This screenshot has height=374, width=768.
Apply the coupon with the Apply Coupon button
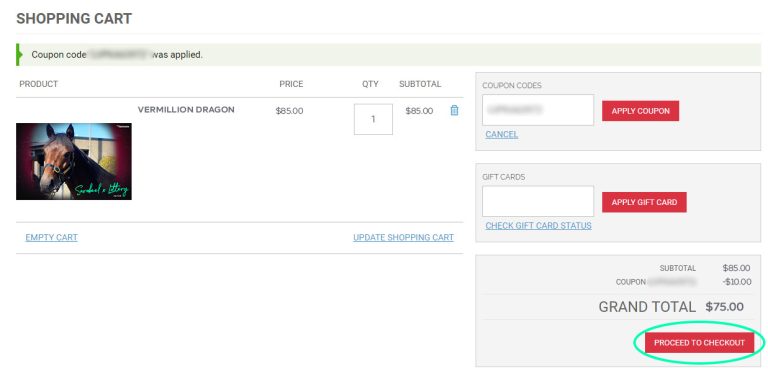[x=640, y=111]
